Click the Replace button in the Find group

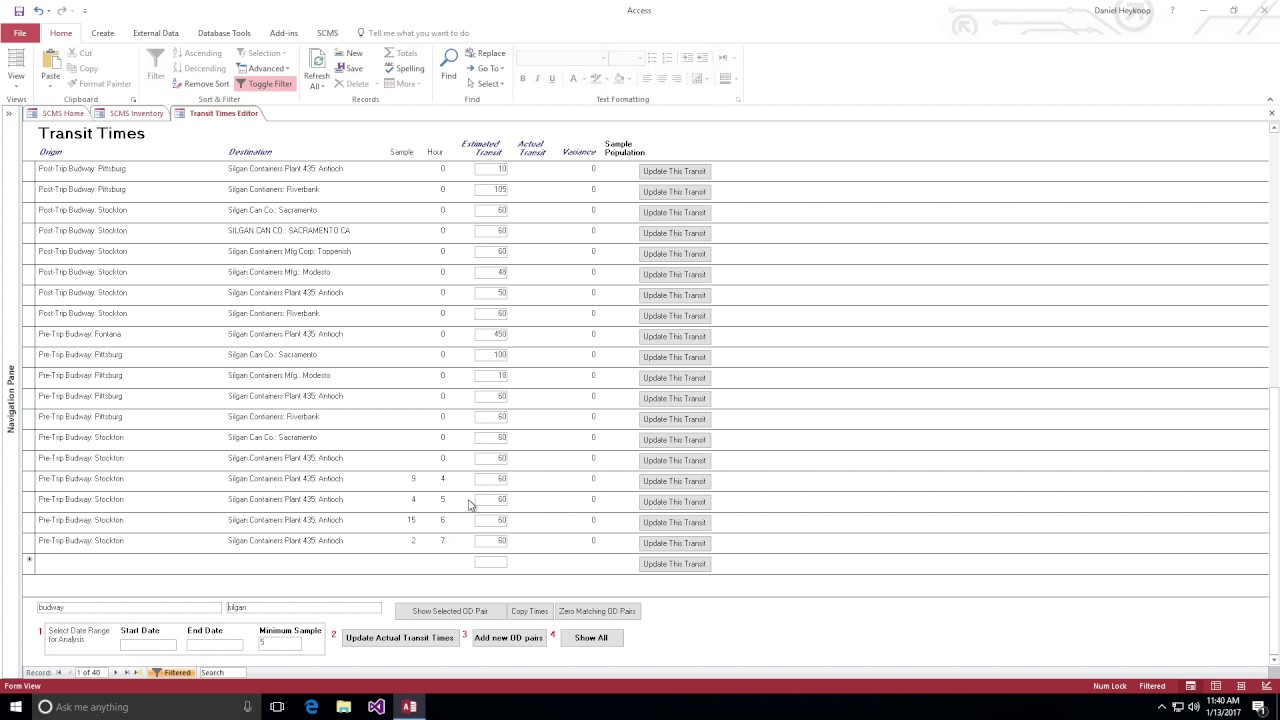point(485,53)
